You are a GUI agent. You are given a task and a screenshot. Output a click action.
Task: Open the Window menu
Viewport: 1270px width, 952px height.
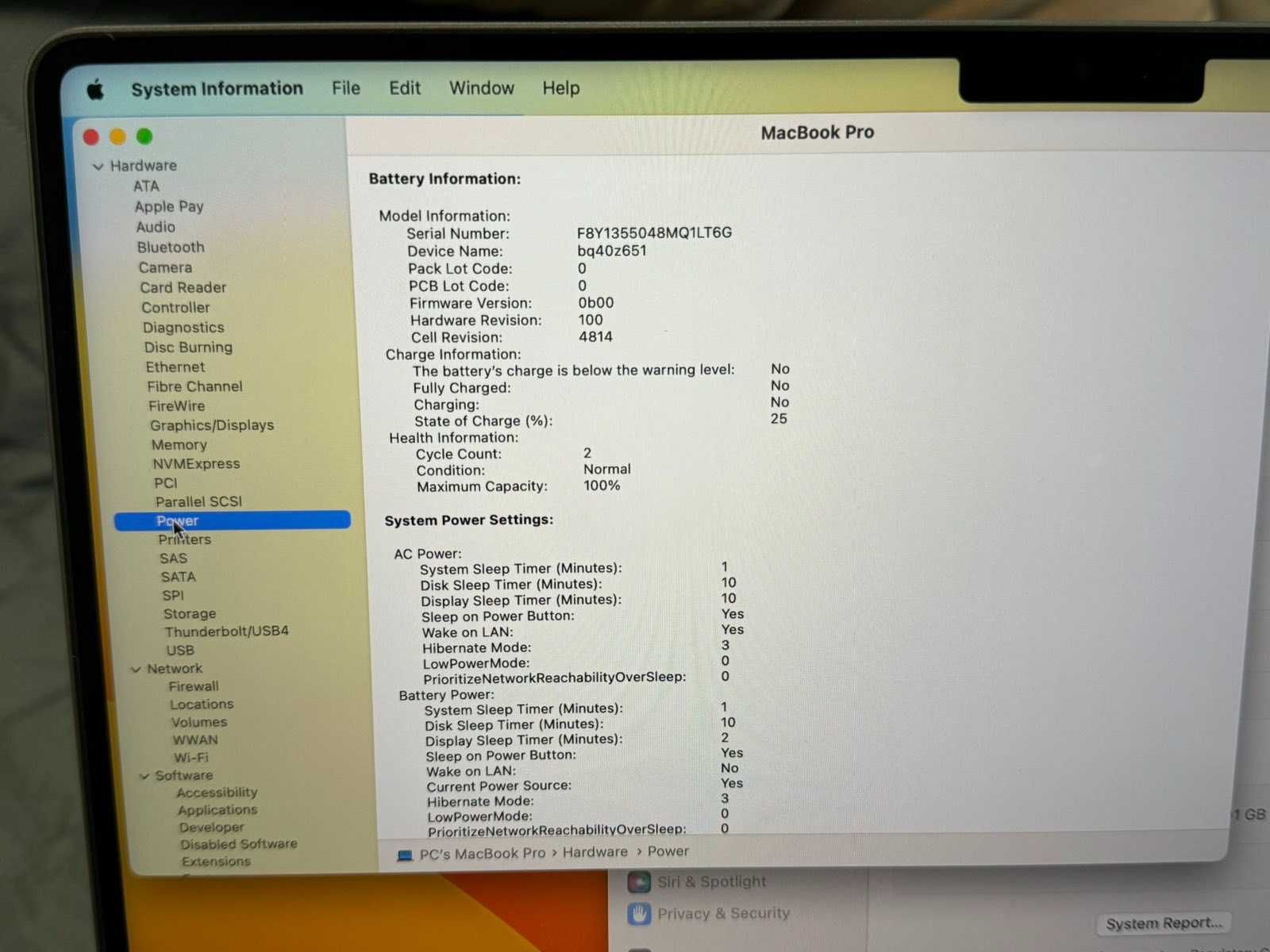[x=482, y=88]
